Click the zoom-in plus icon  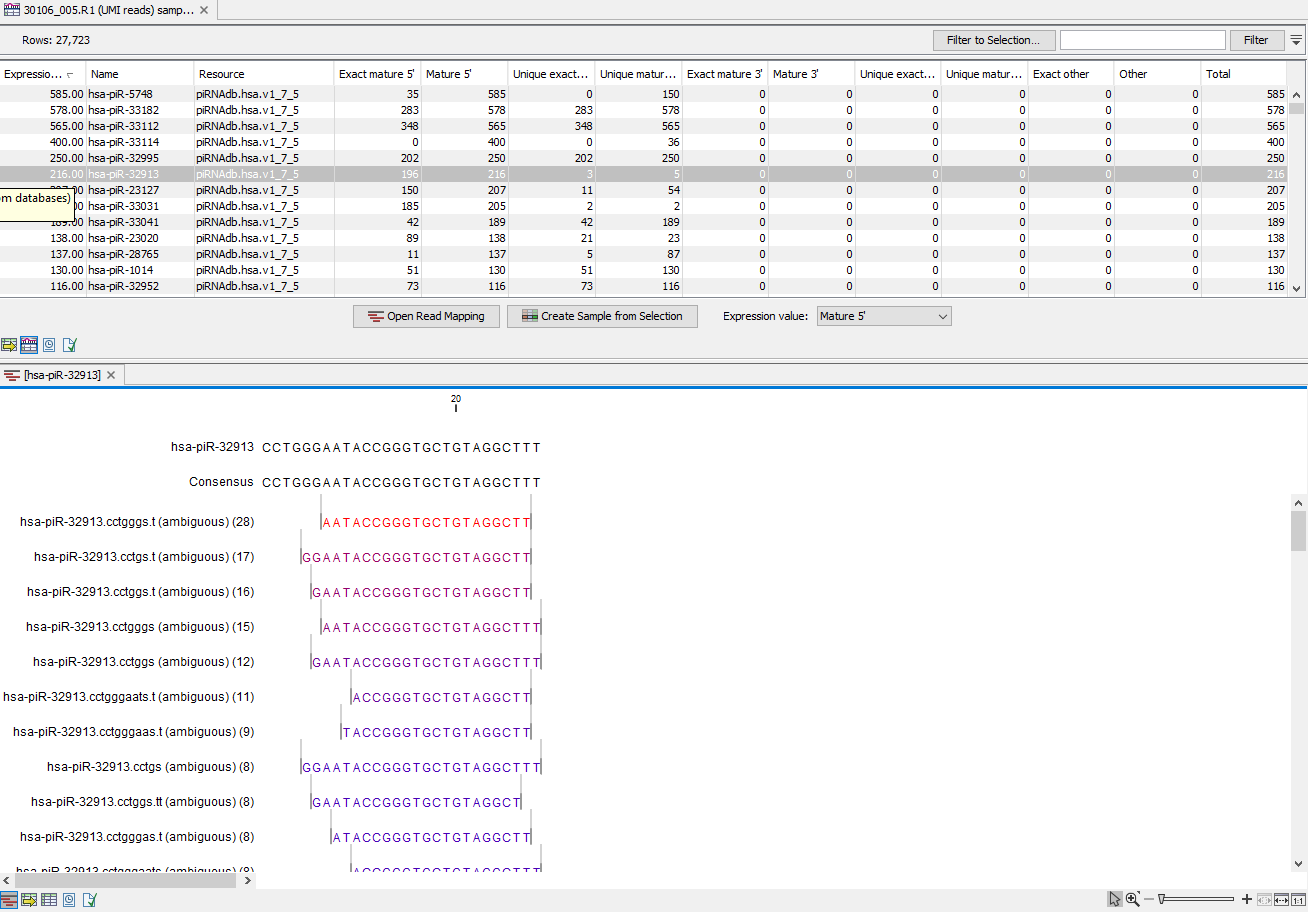click(1246, 900)
